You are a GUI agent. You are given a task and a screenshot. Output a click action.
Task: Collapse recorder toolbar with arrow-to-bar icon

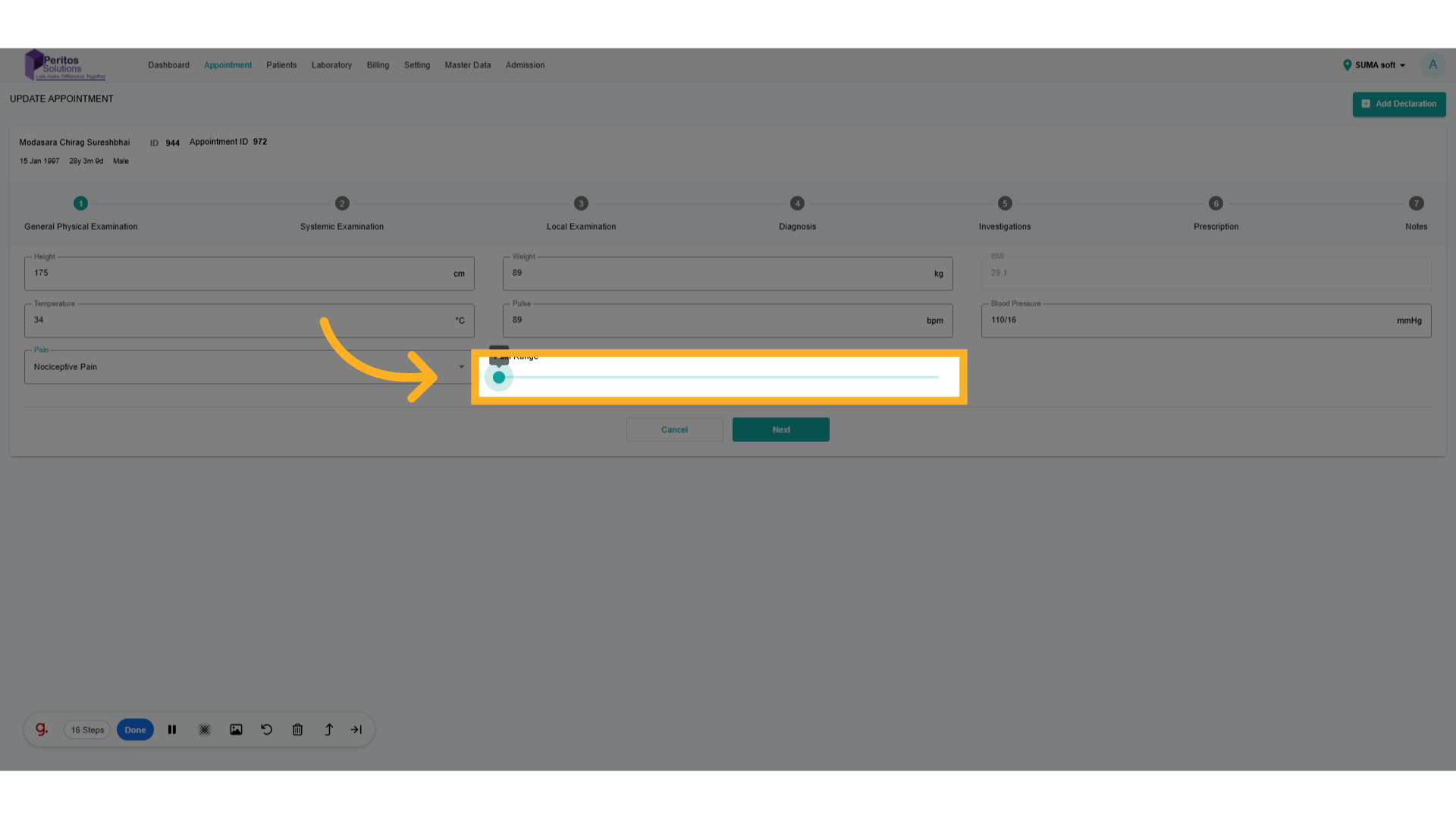pyautogui.click(x=356, y=730)
